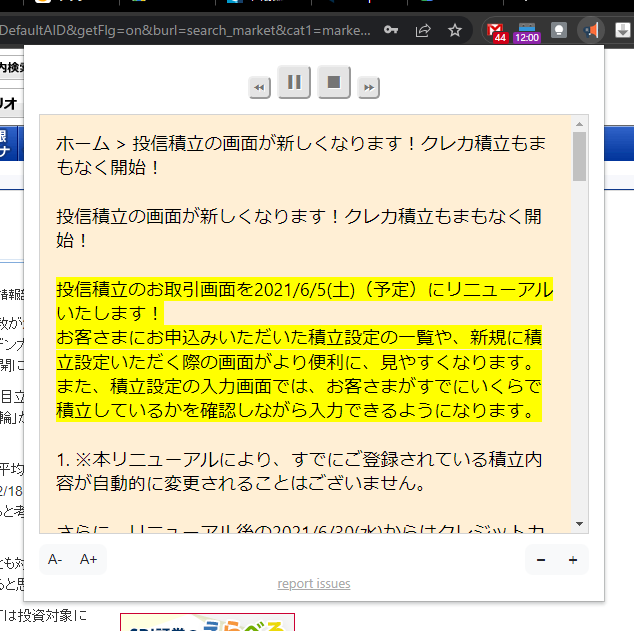
Task: Bookmark this page with the star icon
Action: click(x=455, y=30)
